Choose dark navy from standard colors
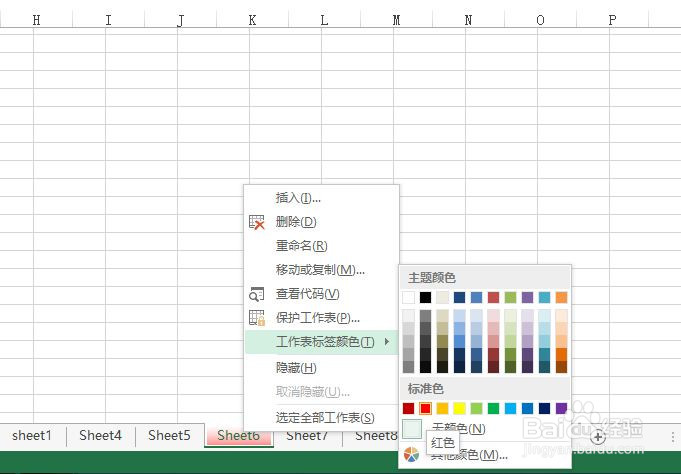Screen dimensions: 681x474 click(x=545, y=408)
